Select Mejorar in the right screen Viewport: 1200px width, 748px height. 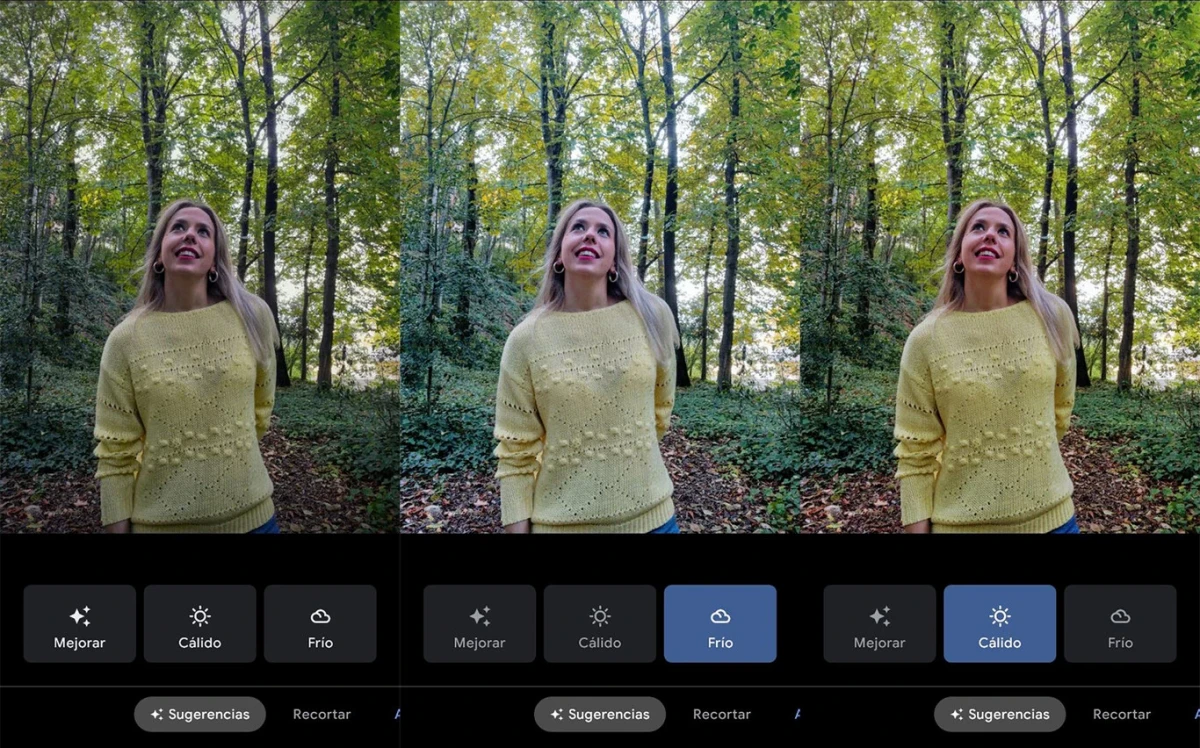click(880, 624)
